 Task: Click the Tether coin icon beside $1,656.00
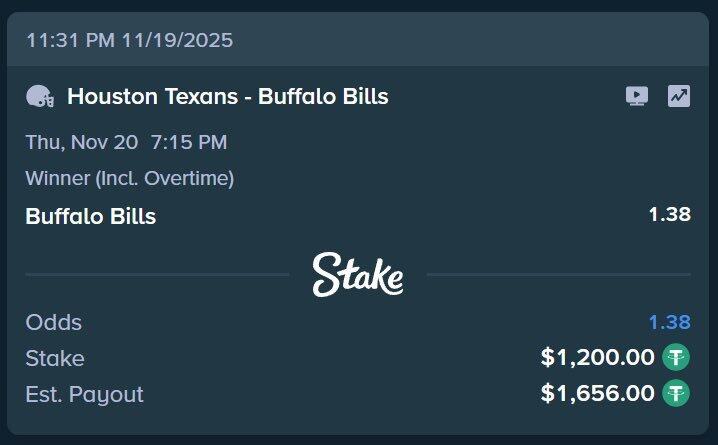[678, 393]
